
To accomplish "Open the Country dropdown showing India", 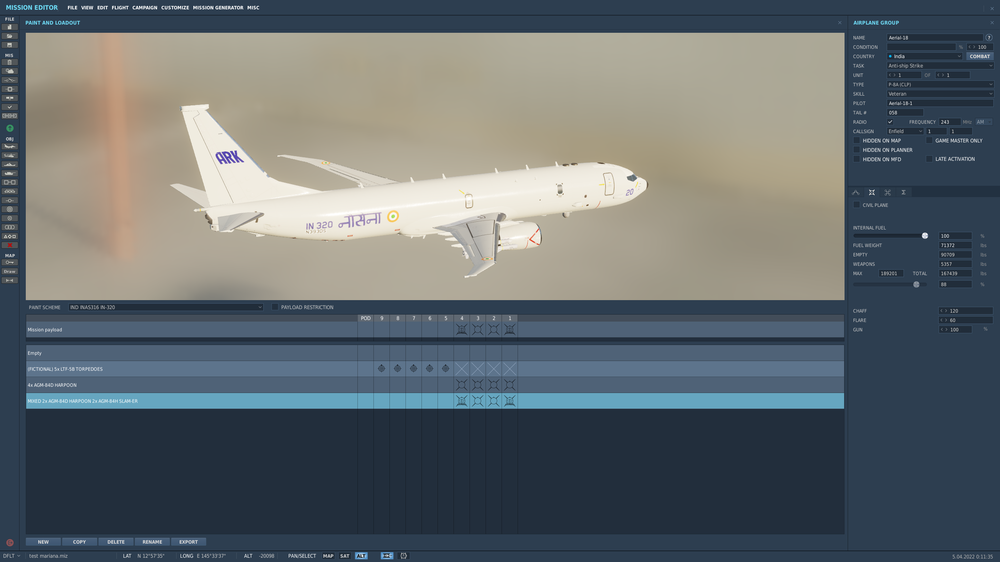I will 924,56.
